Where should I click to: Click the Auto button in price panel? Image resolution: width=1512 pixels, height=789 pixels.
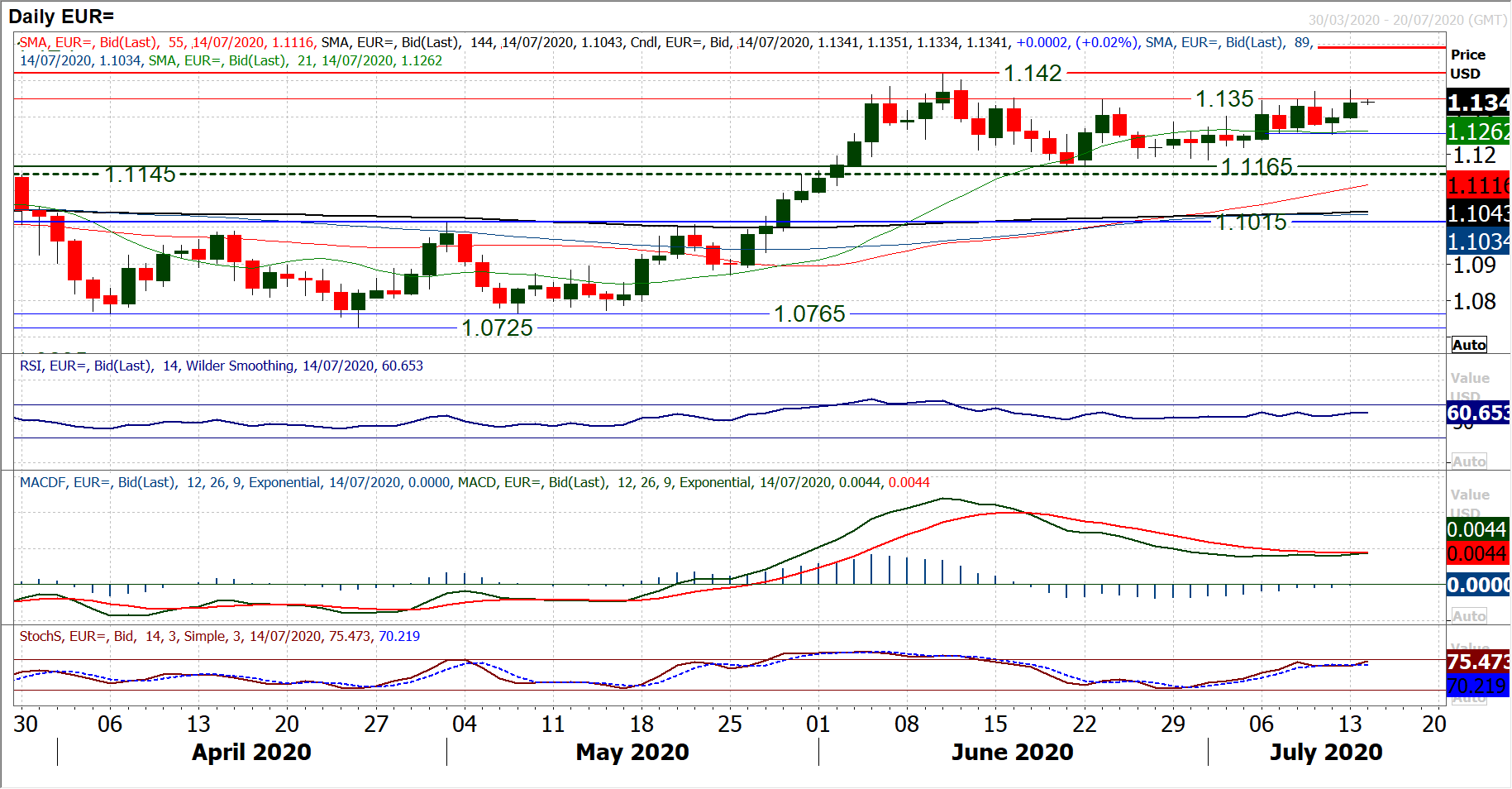click(x=1468, y=345)
